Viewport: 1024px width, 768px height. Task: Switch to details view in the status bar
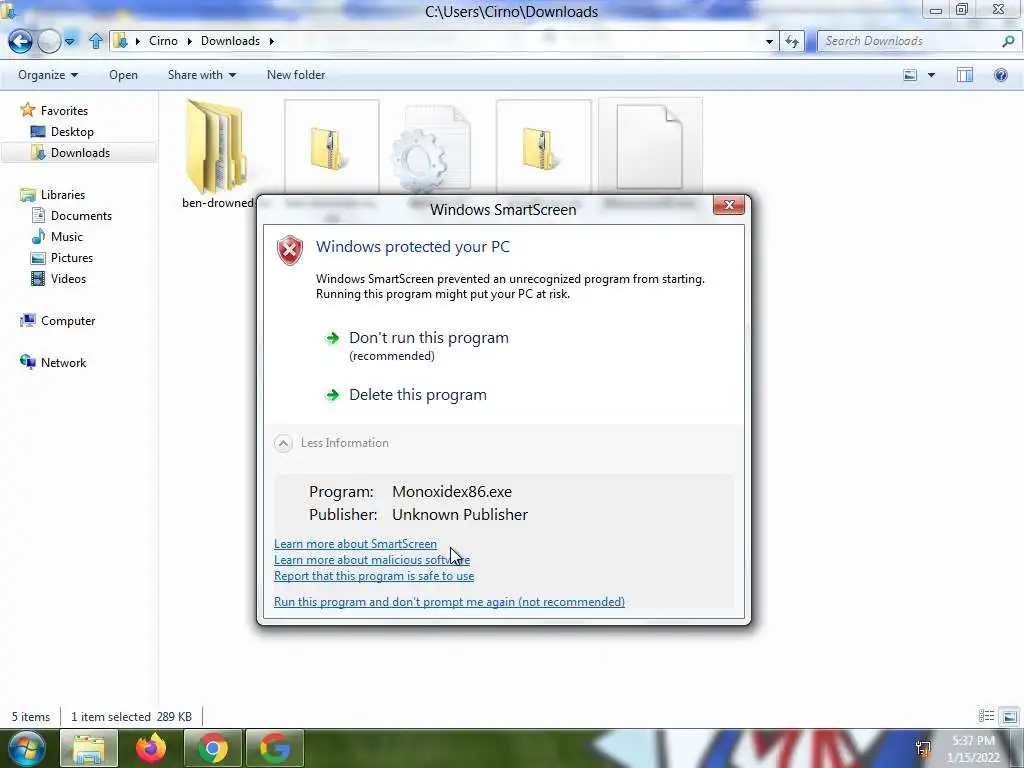(x=986, y=716)
